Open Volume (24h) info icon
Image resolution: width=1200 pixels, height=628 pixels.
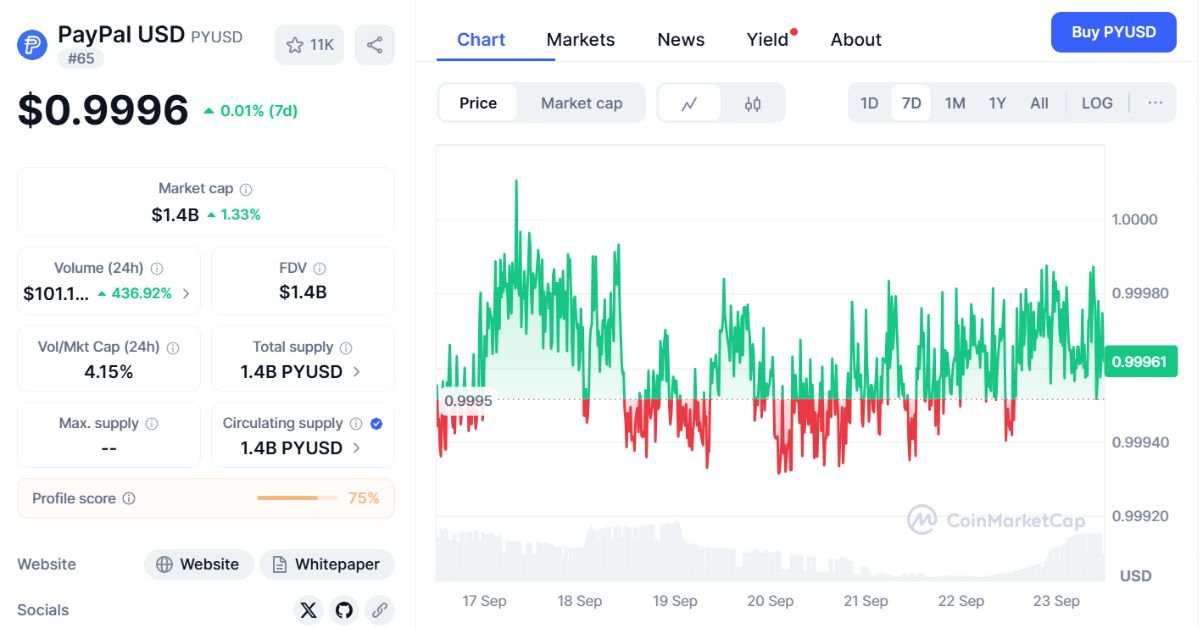pos(157,268)
